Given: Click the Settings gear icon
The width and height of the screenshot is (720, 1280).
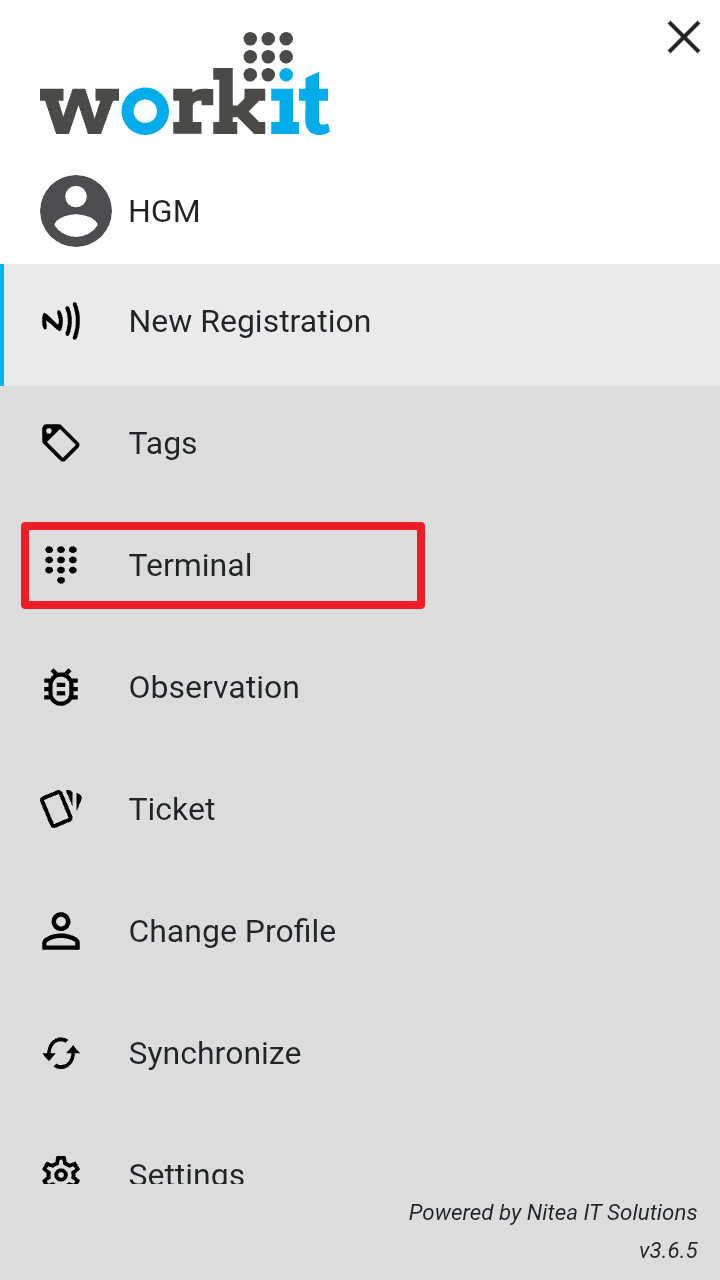Looking at the screenshot, I should click(61, 1171).
